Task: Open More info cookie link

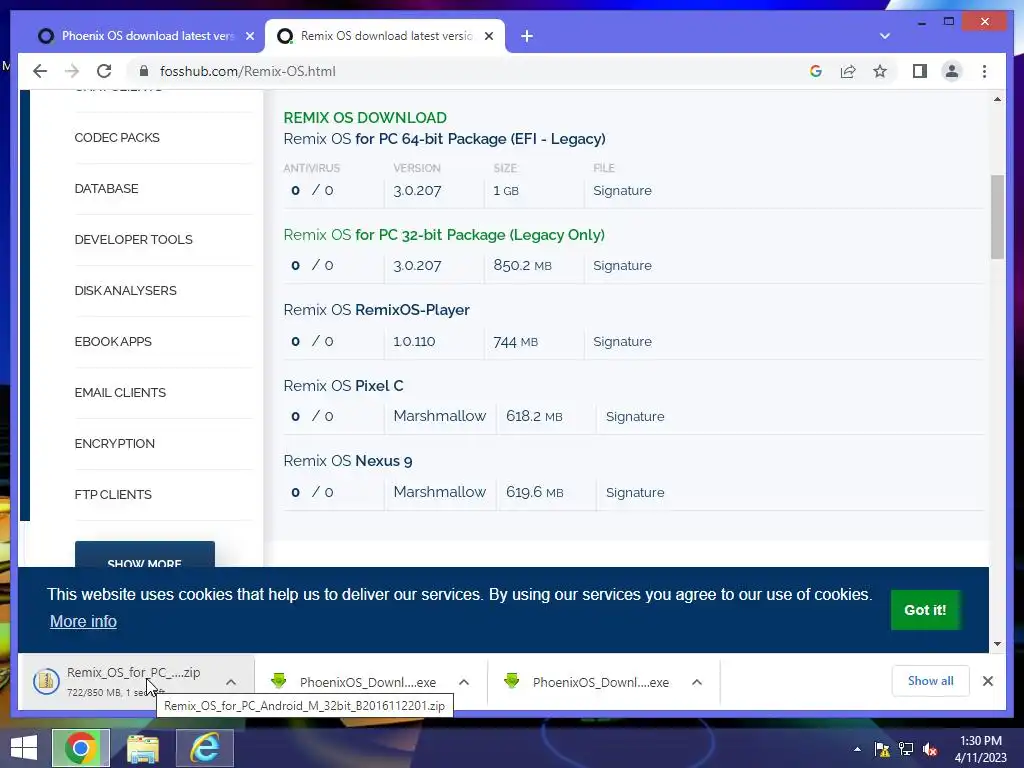Action: pos(83,622)
